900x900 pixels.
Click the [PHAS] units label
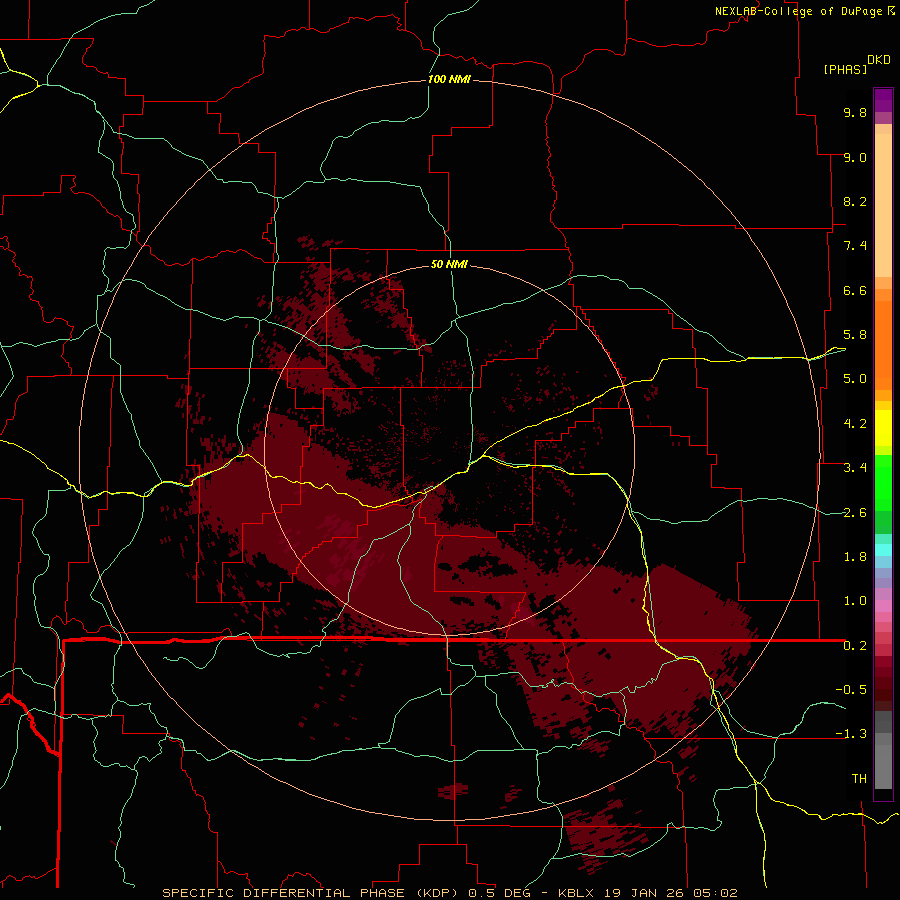pyautogui.click(x=845, y=69)
